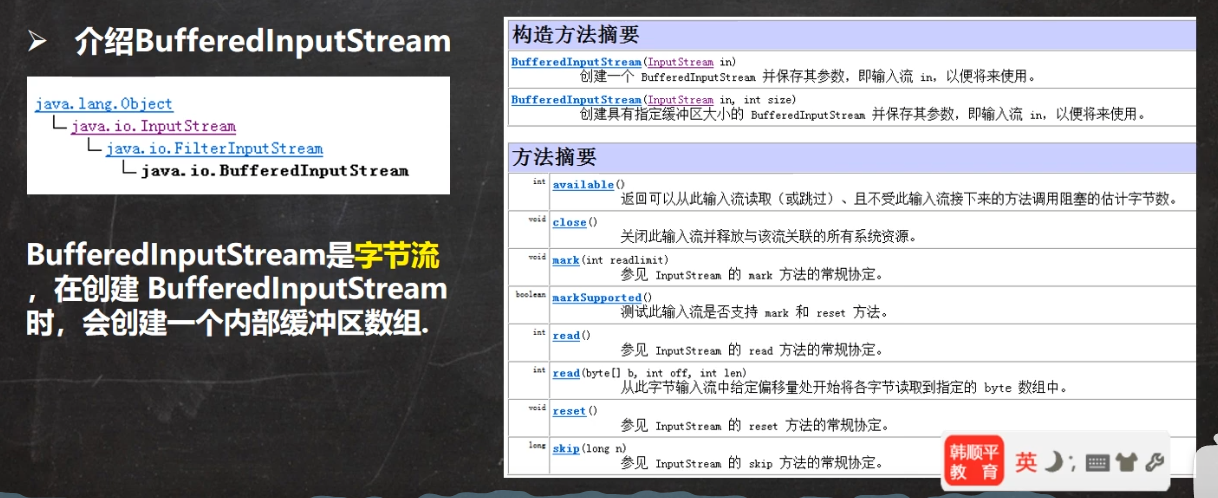This screenshot has height=498, width=1218.
Task: Click the 韩顺平教育 red logo on the input bar
Action: pos(972,461)
